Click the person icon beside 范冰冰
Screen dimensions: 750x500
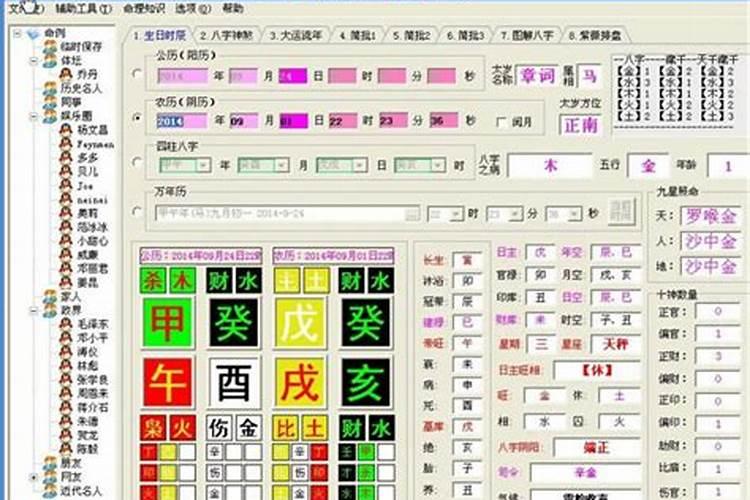point(66,226)
